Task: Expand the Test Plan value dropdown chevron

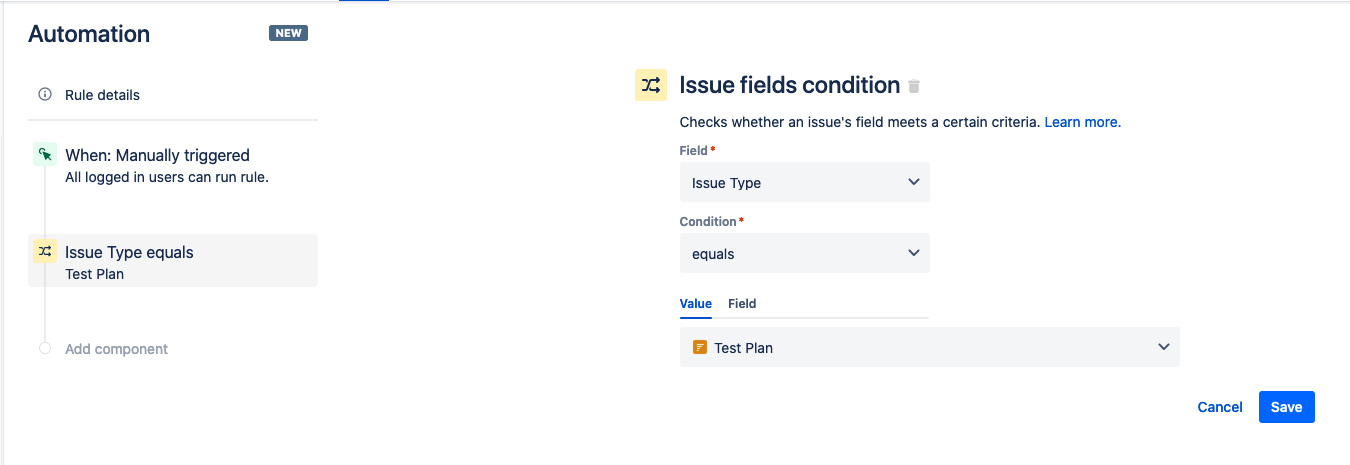Action: point(1163,347)
